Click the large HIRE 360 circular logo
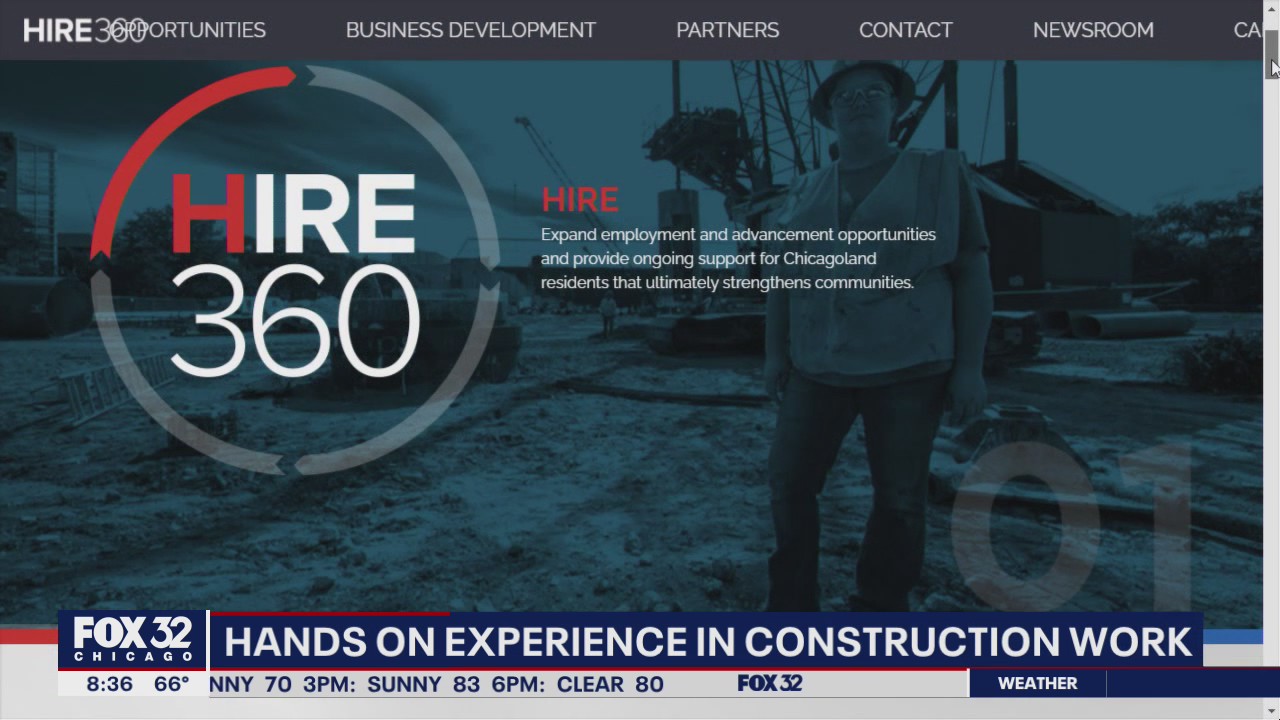 pyautogui.click(x=295, y=270)
